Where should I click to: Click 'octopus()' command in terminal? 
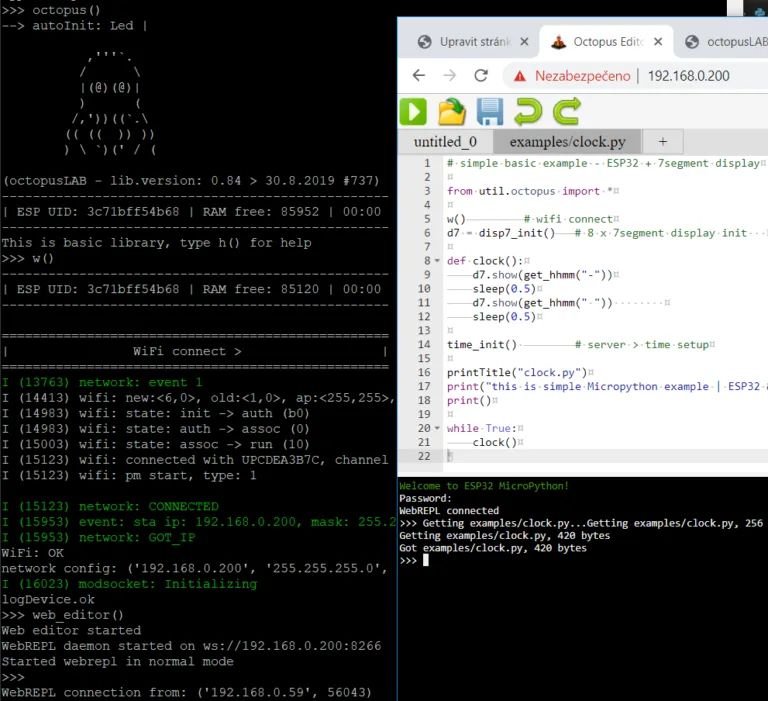[x=66, y=10]
